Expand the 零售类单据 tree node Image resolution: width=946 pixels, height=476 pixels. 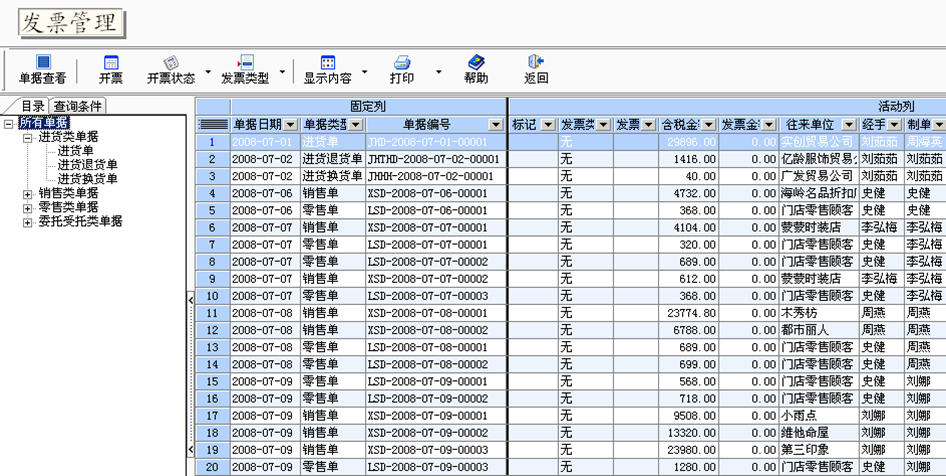coord(27,207)
